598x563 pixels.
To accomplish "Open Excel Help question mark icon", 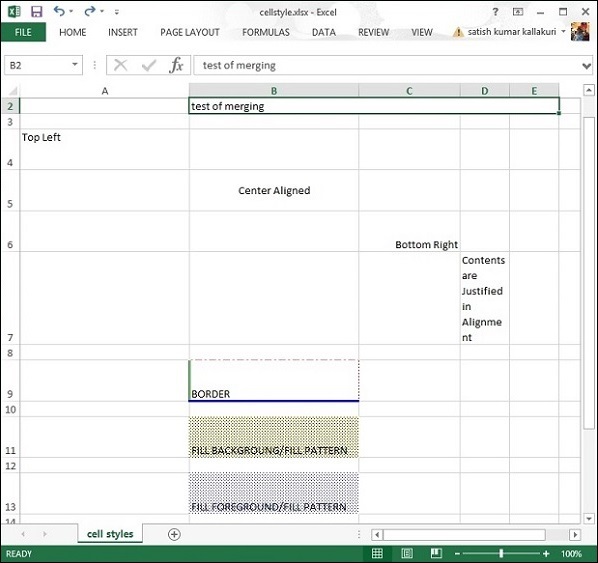I will pos(495,12).
